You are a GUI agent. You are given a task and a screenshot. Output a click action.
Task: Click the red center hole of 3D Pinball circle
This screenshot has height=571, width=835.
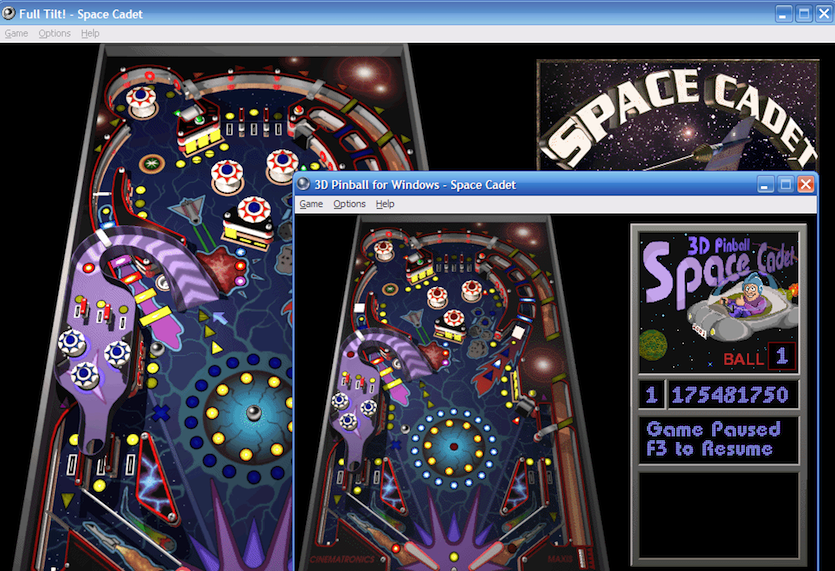[x=454, y=446]
